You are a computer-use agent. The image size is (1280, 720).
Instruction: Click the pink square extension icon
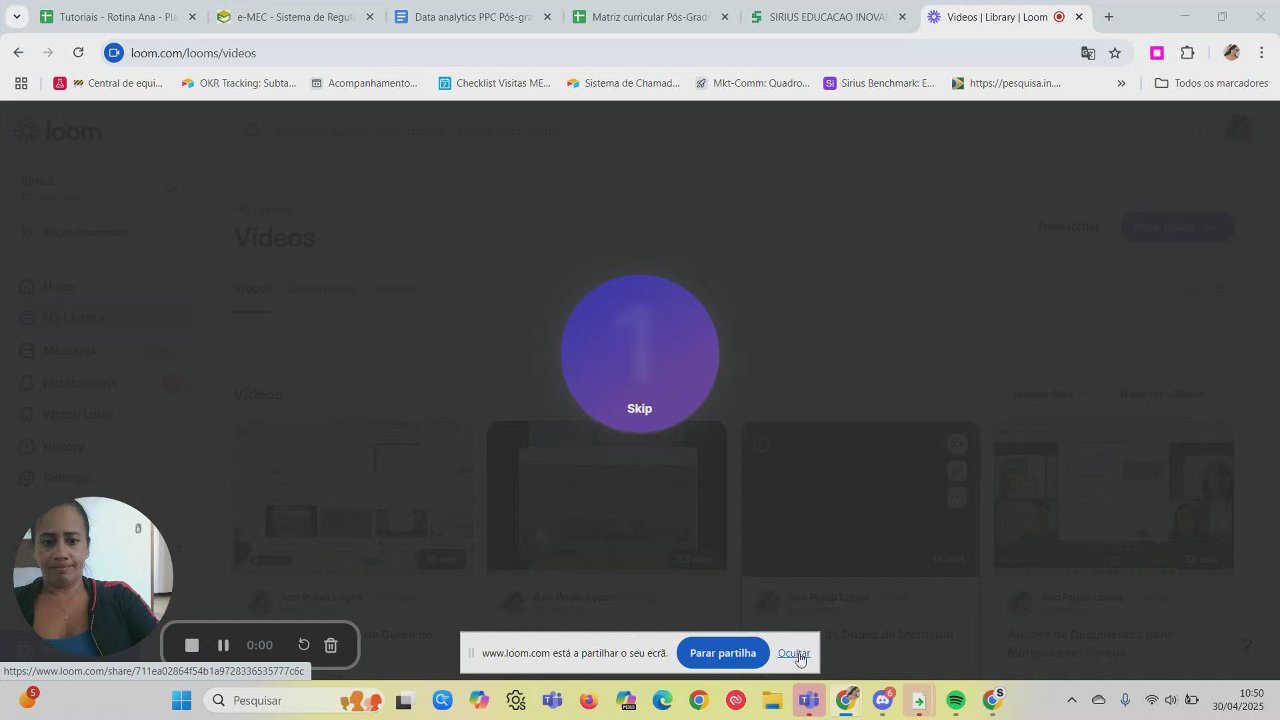click(x=1157, y=53)
